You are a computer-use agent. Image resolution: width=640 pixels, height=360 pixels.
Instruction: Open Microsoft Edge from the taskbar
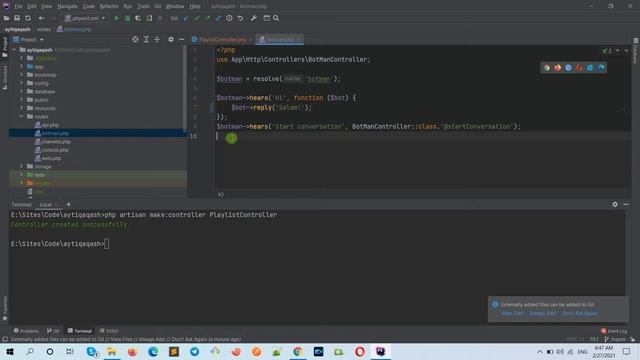point(153,351)
